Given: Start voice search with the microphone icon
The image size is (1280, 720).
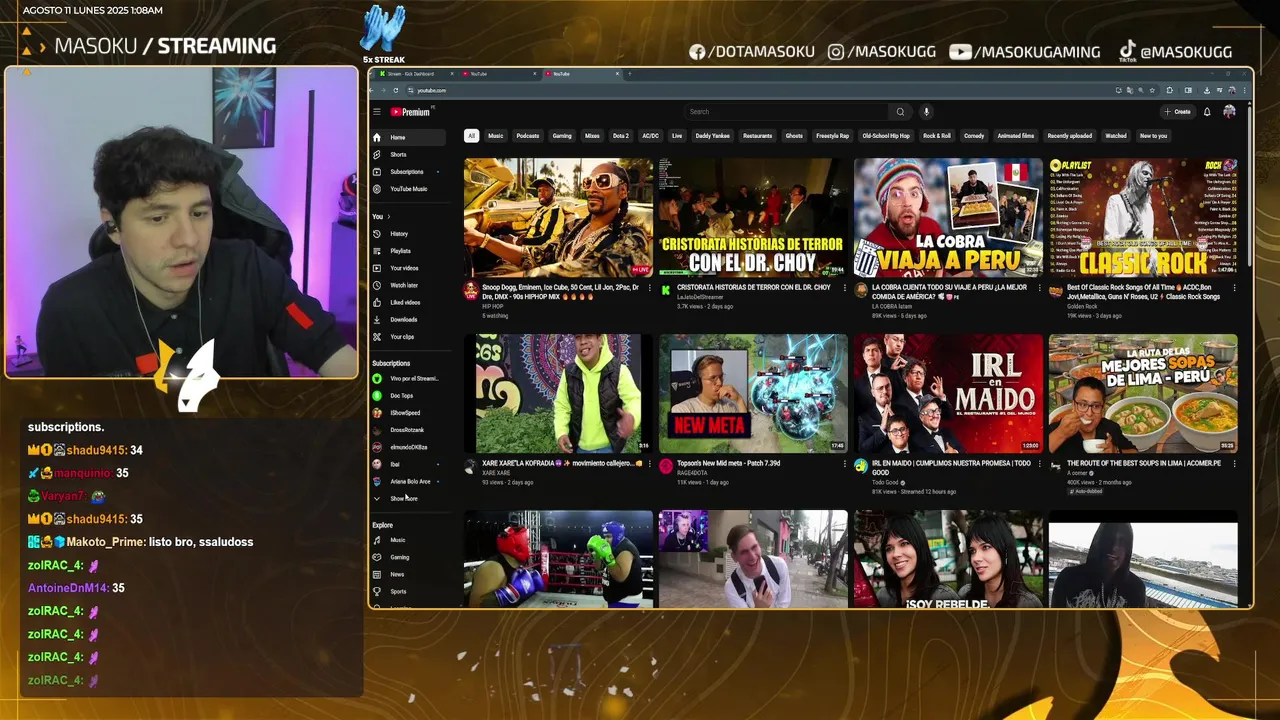Looking at the screenshot, I should click(926, 112).
